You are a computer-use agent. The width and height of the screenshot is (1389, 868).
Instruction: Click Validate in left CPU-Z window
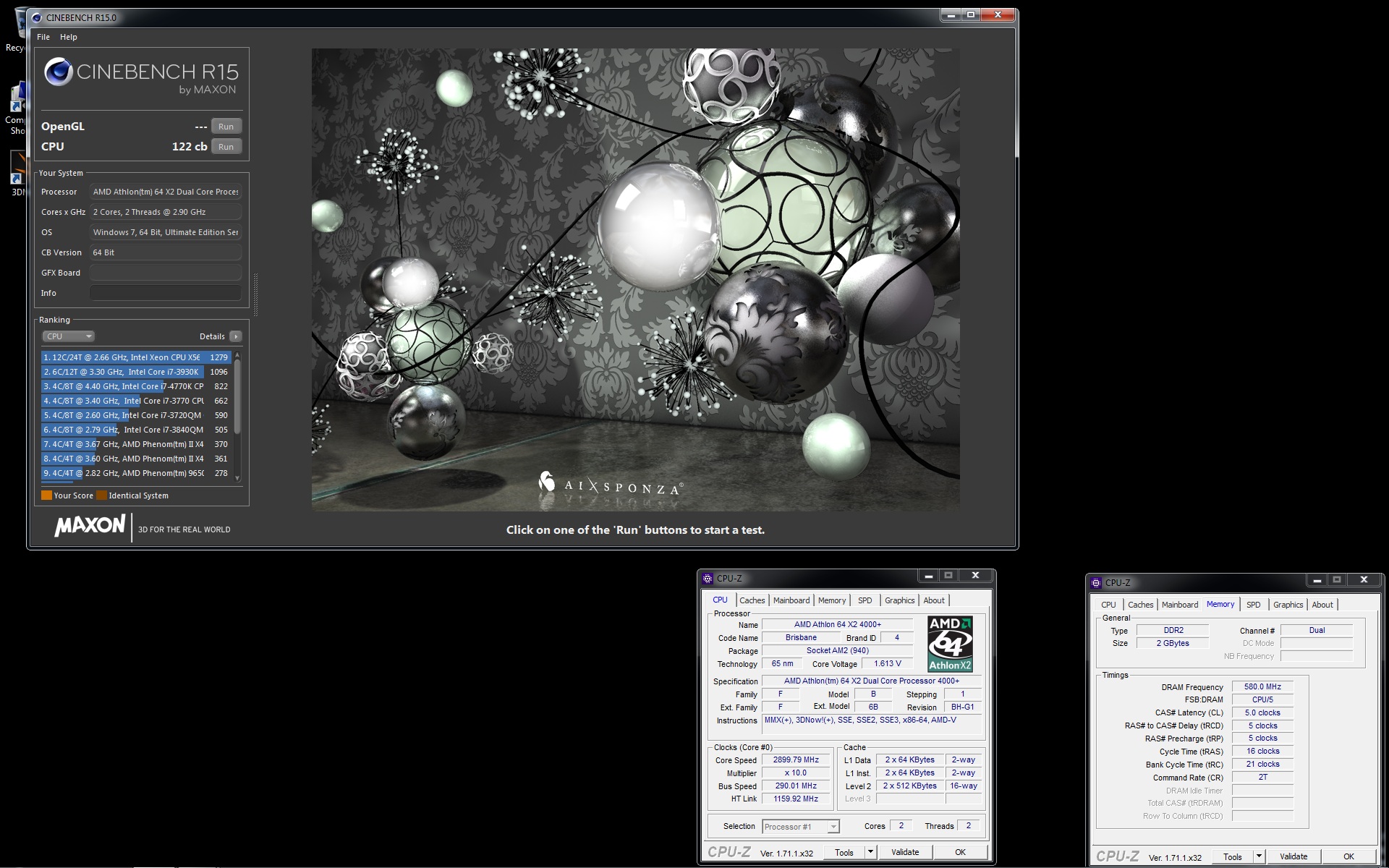click(x=904, y=853)
